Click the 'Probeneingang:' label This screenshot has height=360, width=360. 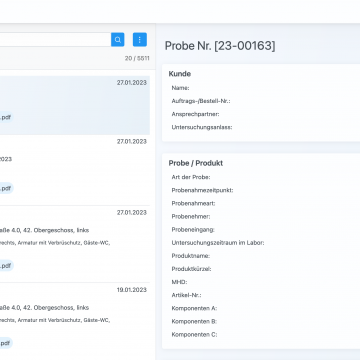point(193,230)
